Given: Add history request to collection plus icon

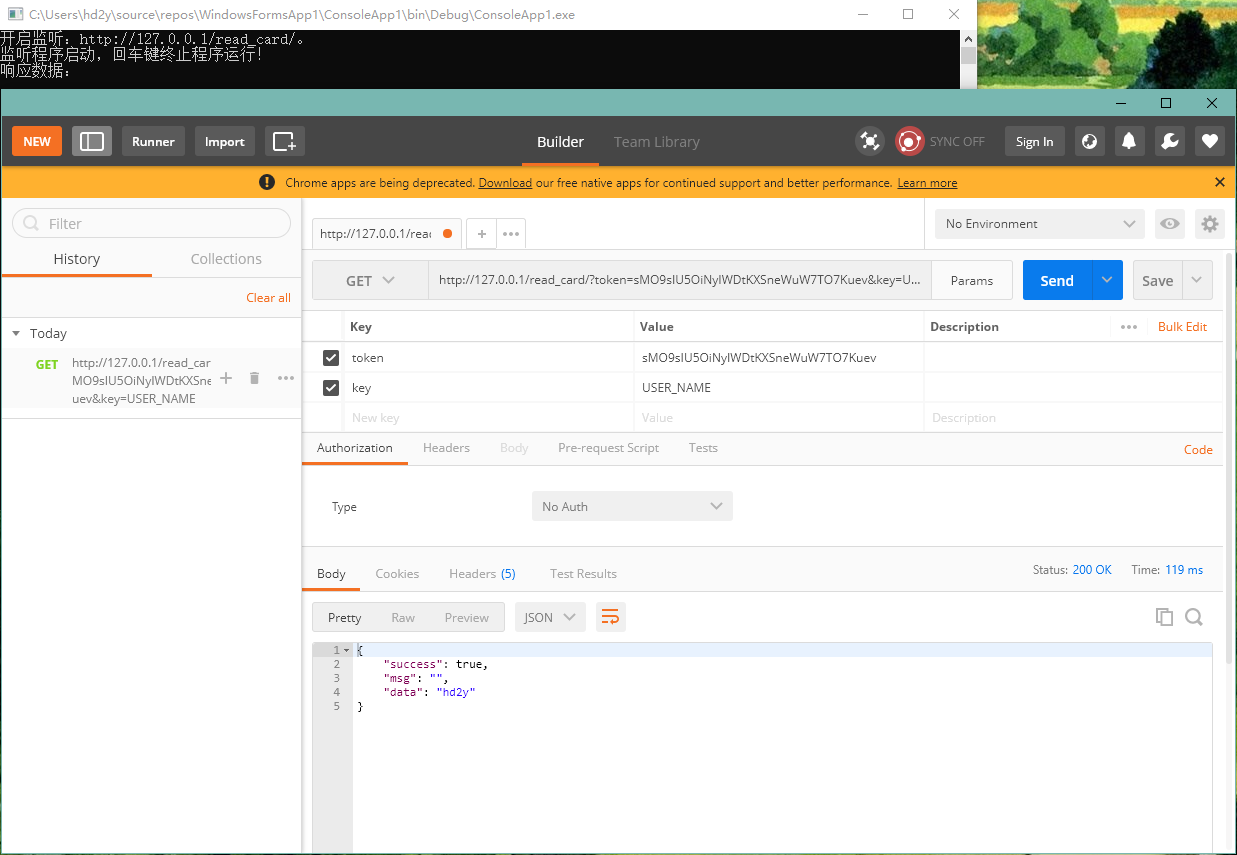Looking at the screenshot, I should click(226, 378).
